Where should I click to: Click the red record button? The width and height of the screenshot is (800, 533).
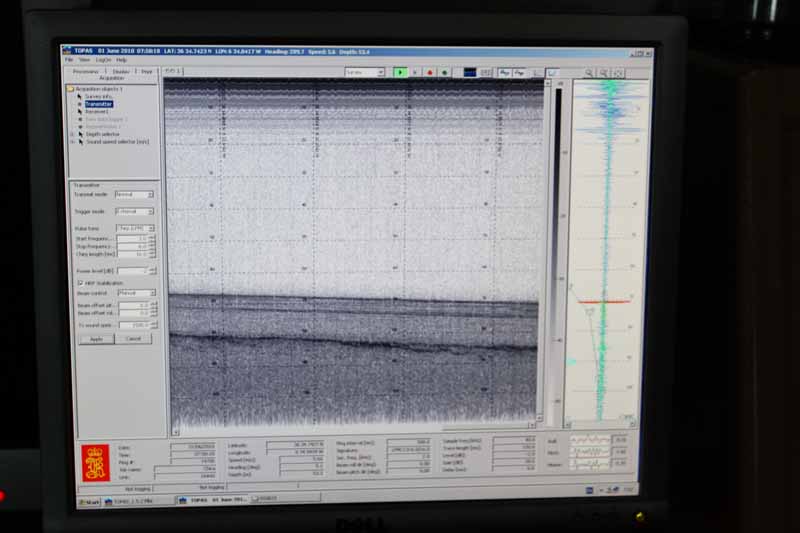(430, 72)
